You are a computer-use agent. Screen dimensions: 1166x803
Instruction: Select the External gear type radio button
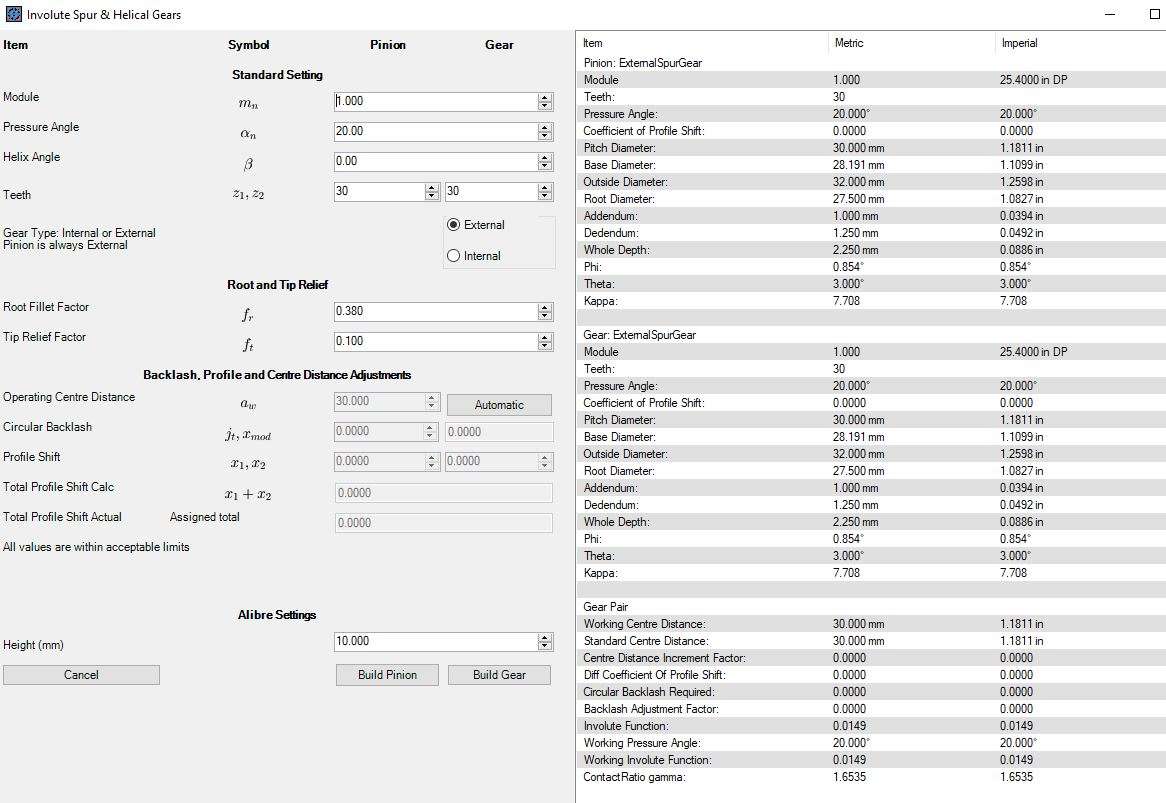454,225
